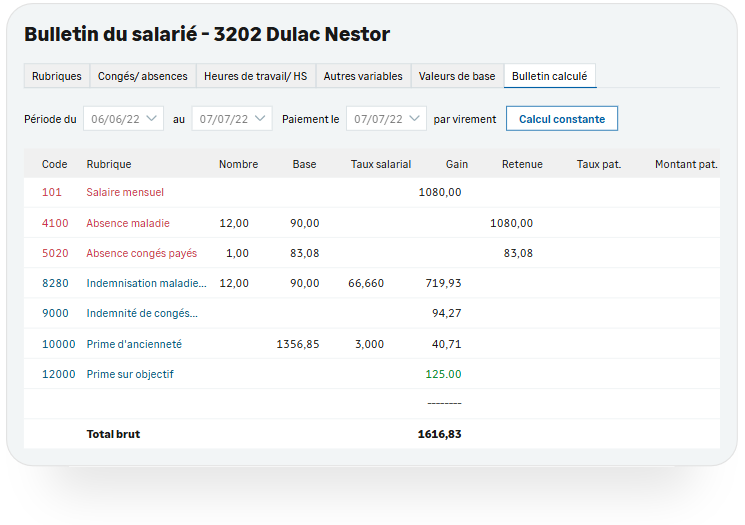This screenshot has width=745, height=525.
Task: Click the green 125.00 gain value
Action: pos(443,374)
